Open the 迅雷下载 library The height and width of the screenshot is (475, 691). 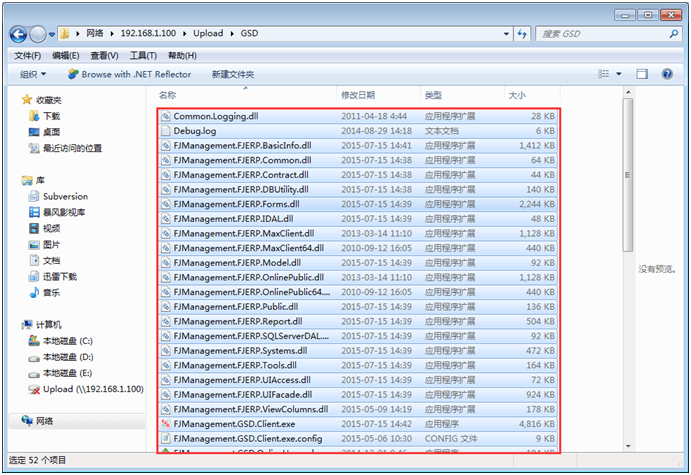coord(52,276)
